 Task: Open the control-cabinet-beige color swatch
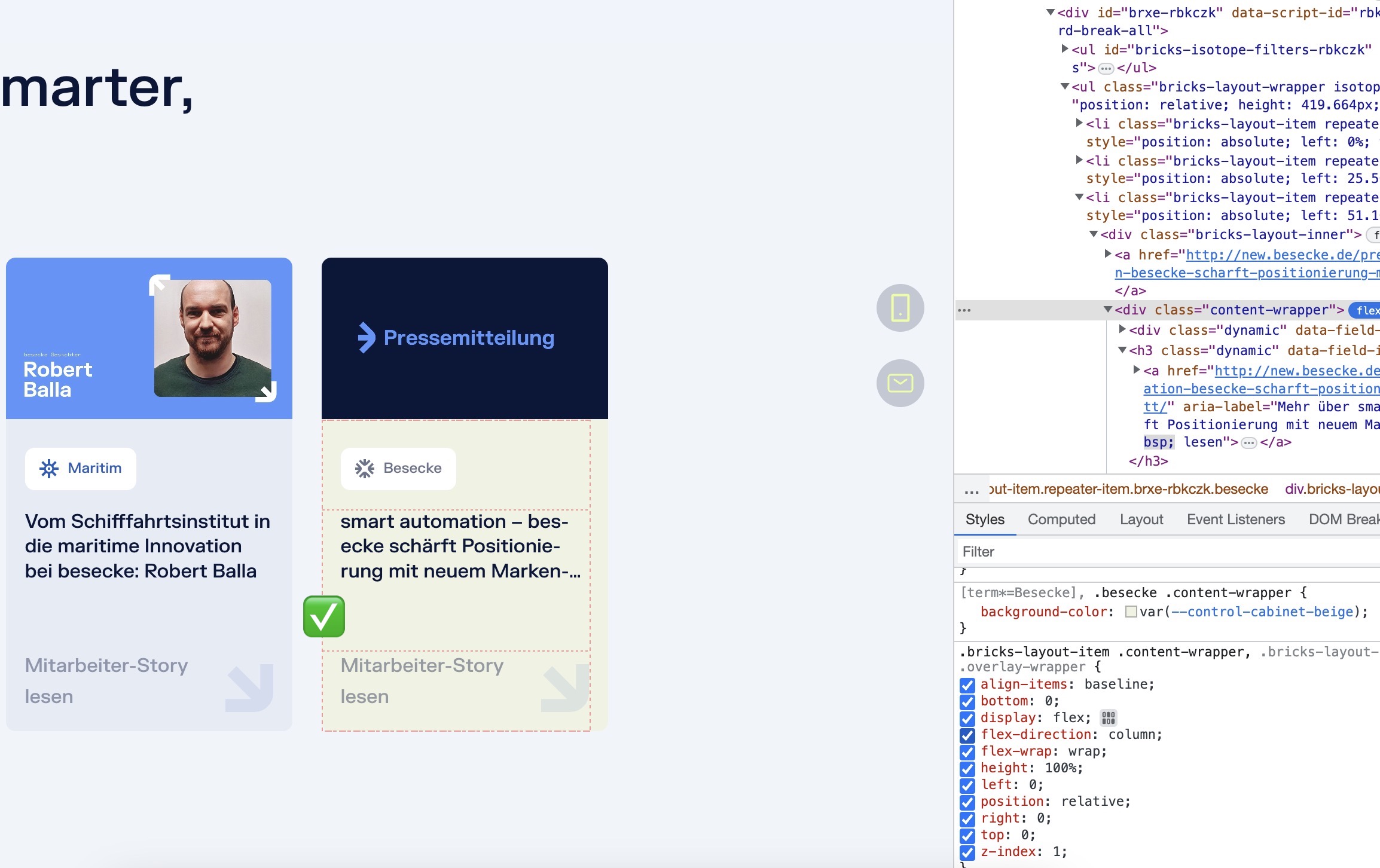1131,612
